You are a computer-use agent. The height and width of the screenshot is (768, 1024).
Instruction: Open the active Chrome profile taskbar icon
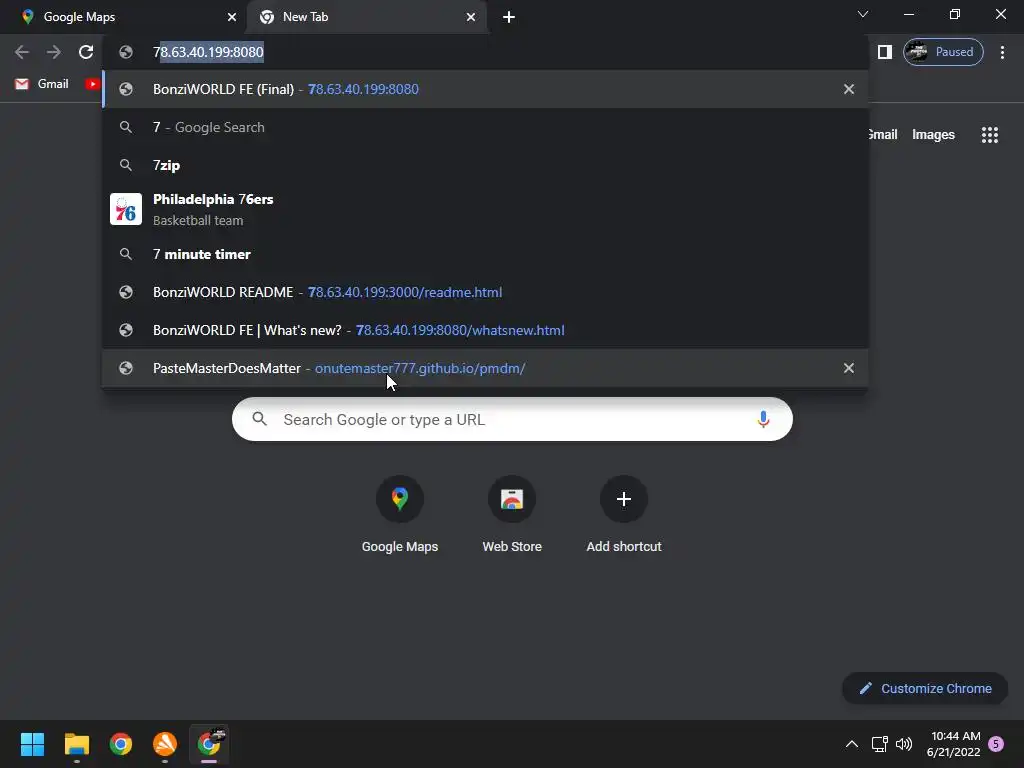point(209,744)
